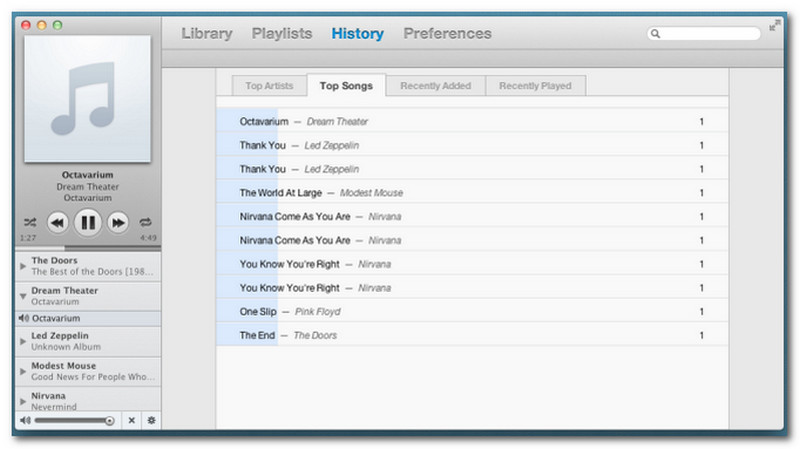Click "Good News For People Who..." album text
The width and height of the screenshot is (800, 449).
[93, 377]
